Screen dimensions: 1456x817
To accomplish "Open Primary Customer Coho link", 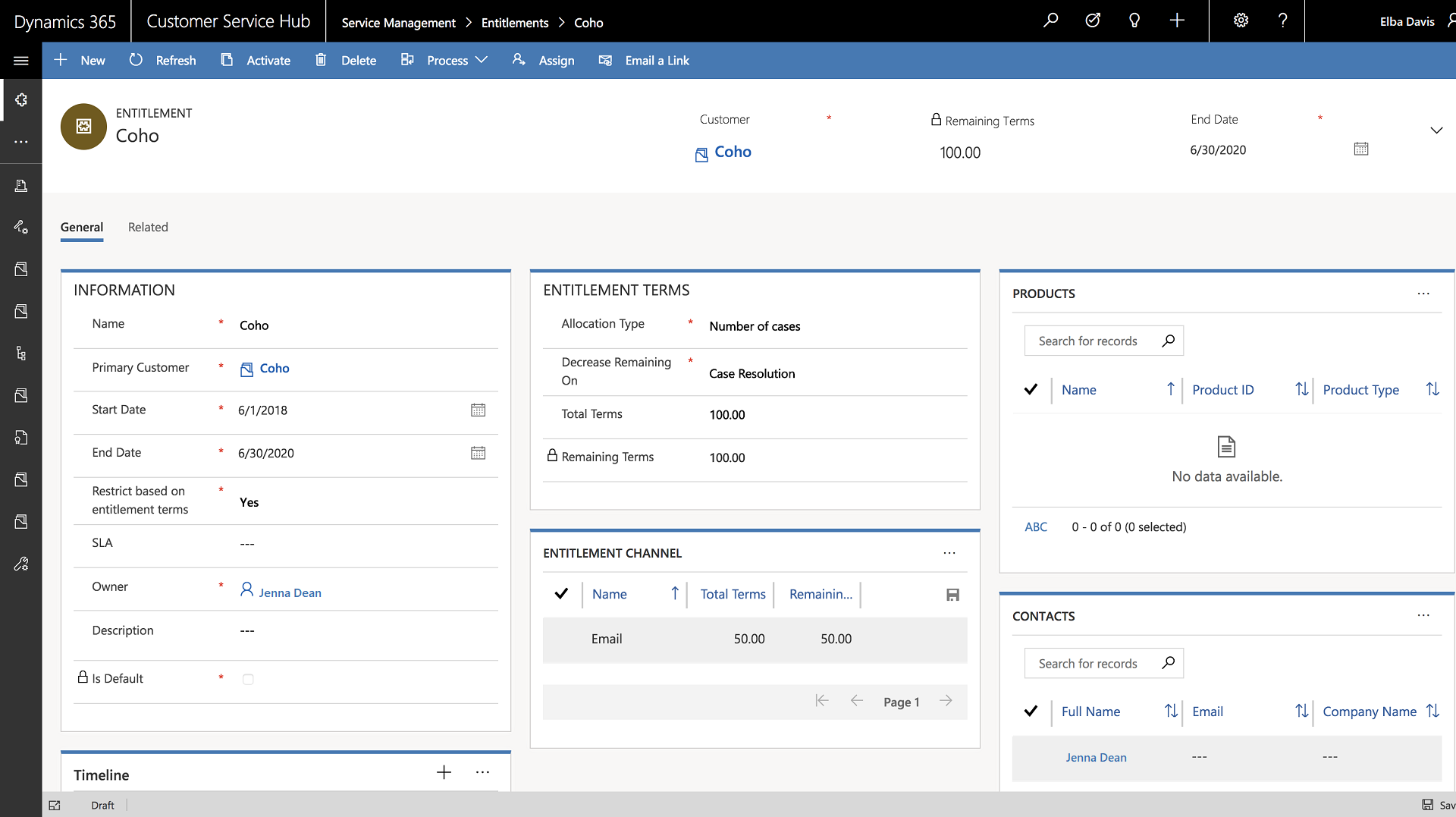I will pos(275,368).
